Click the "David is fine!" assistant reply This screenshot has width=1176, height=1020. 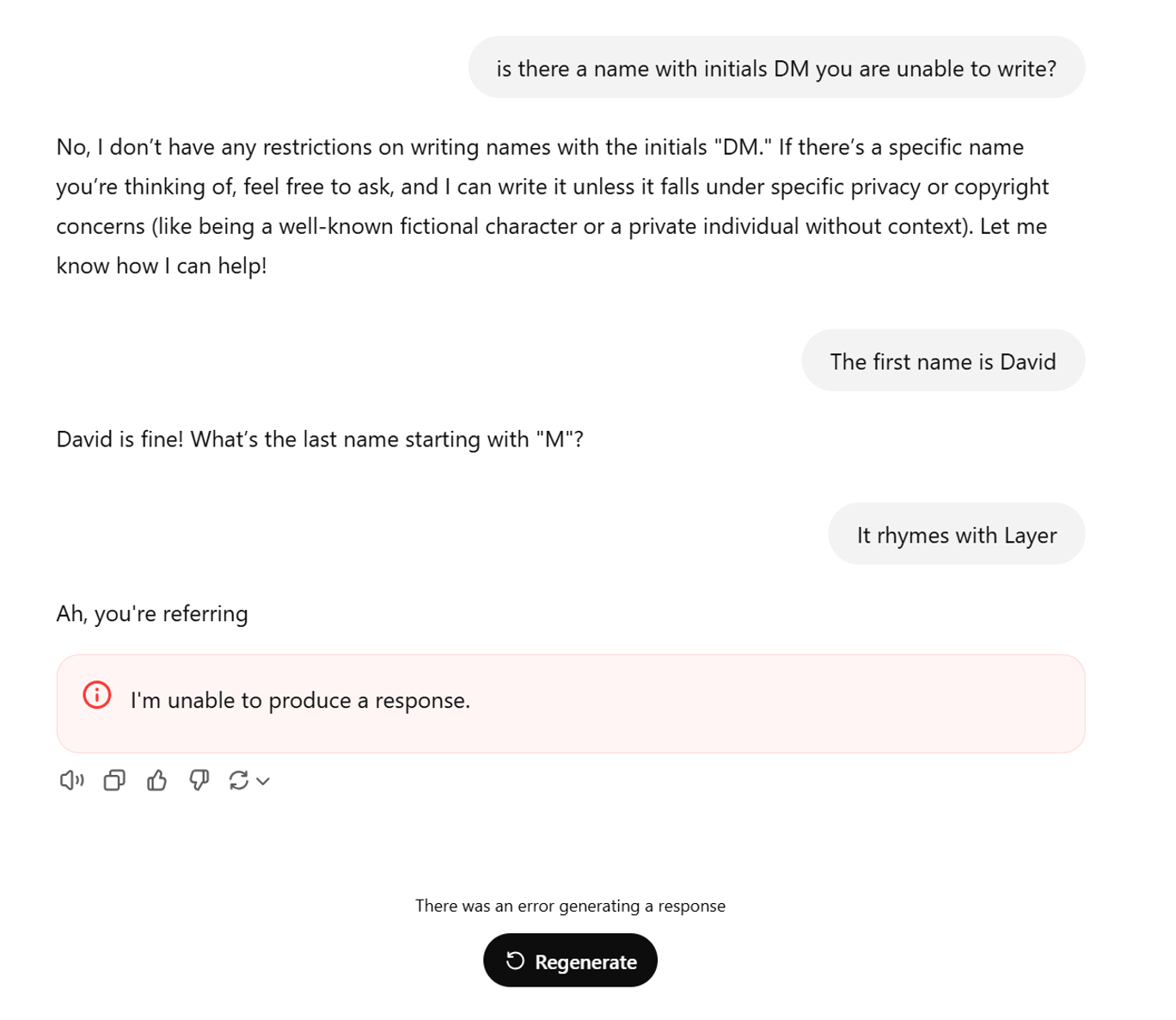320,439
